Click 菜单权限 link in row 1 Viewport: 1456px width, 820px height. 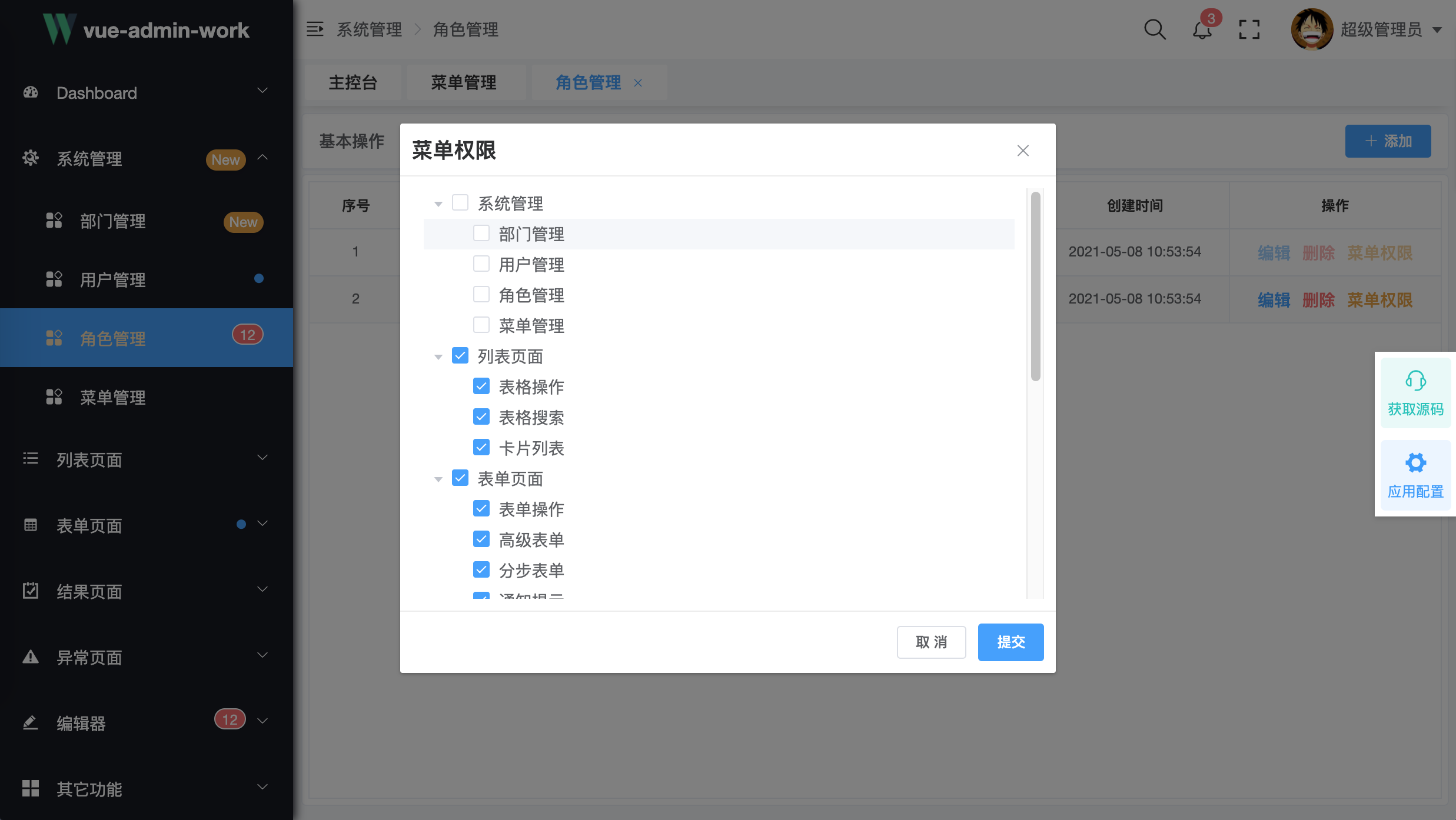pyautogui.click(x=1379, y=253)
